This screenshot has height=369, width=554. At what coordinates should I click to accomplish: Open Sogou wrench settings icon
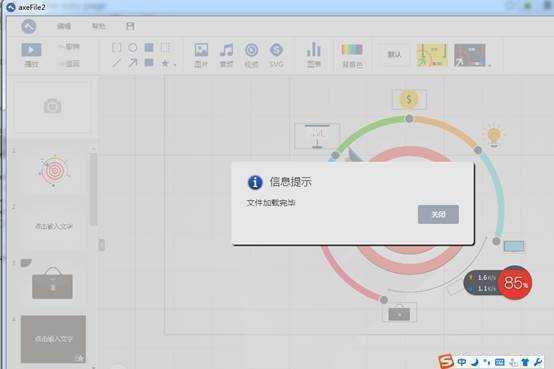538,362
